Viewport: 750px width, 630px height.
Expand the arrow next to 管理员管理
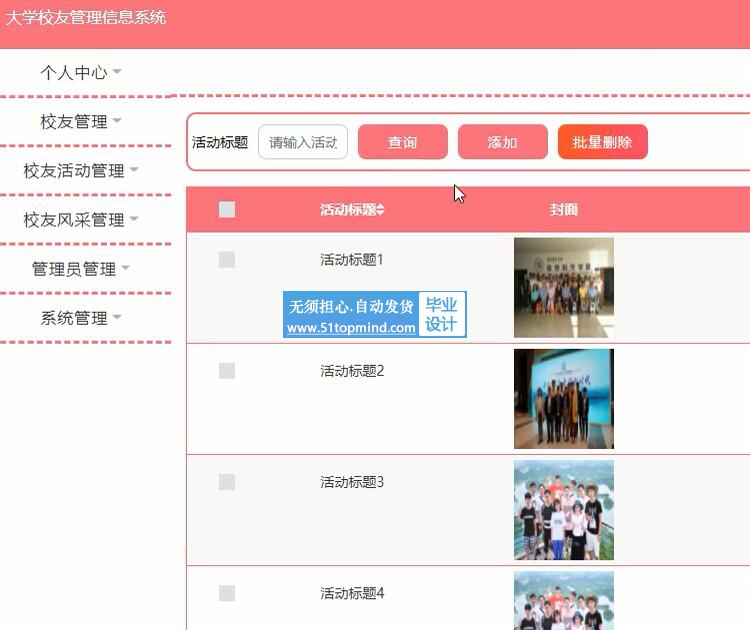pos(125,268)
